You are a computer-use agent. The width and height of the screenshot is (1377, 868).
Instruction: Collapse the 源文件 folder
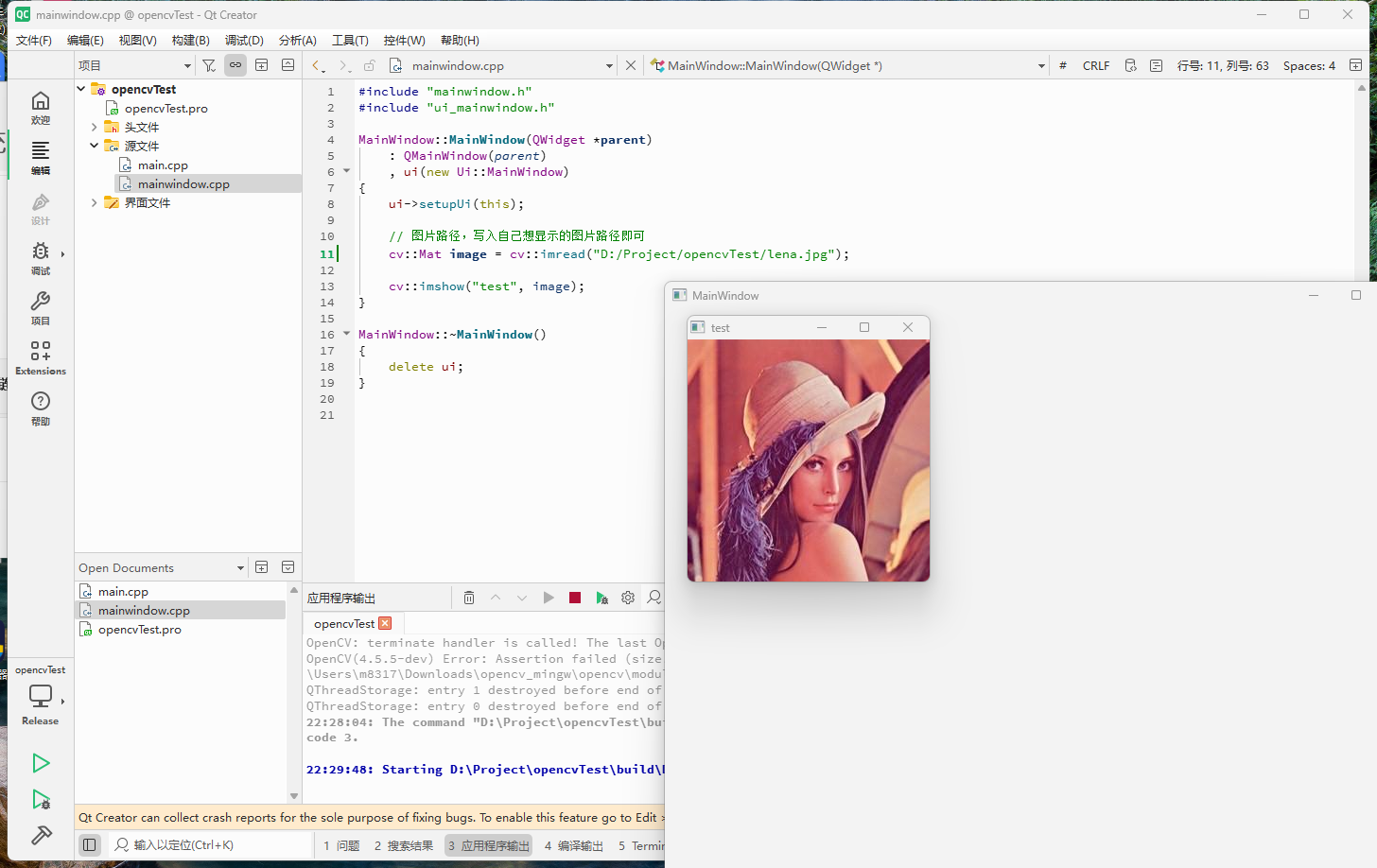(93, 146)
